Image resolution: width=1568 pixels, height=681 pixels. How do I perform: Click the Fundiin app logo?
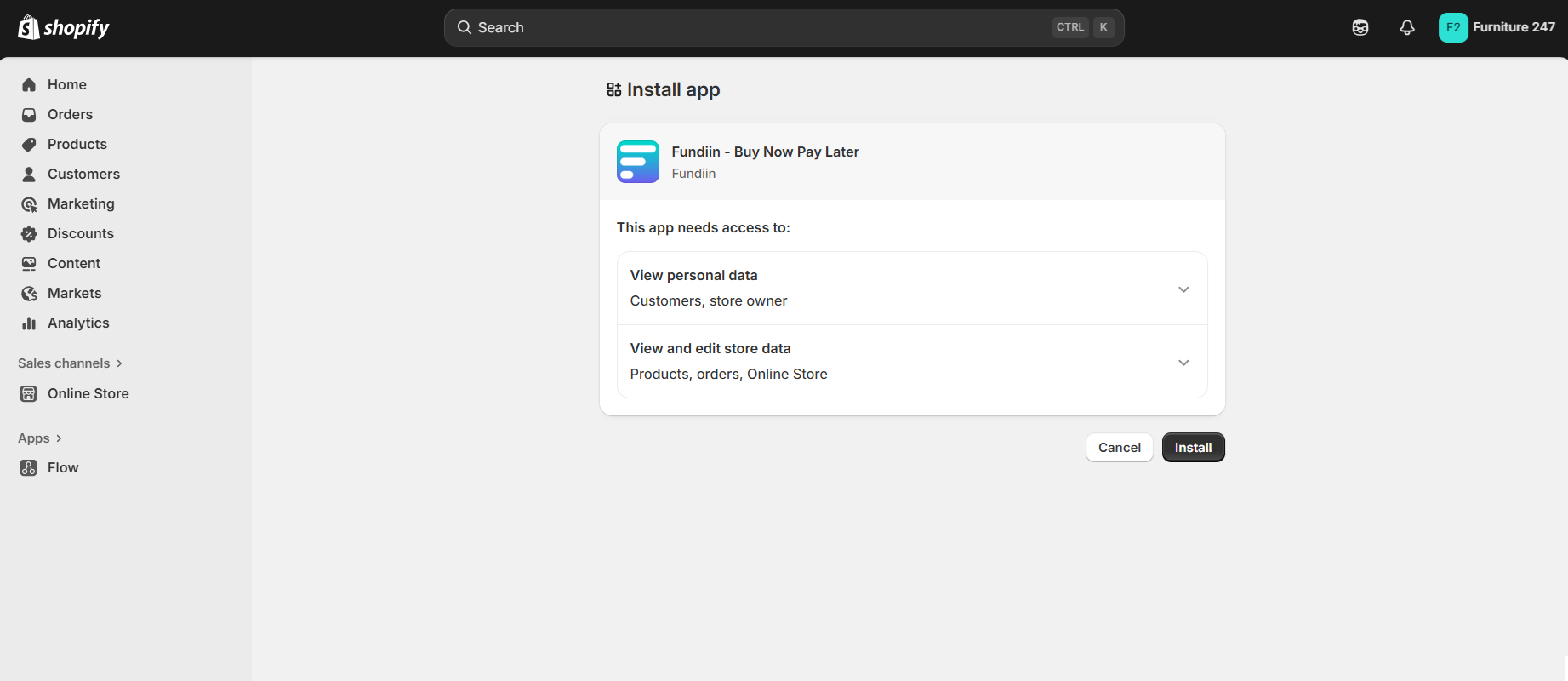pos(637,162)
